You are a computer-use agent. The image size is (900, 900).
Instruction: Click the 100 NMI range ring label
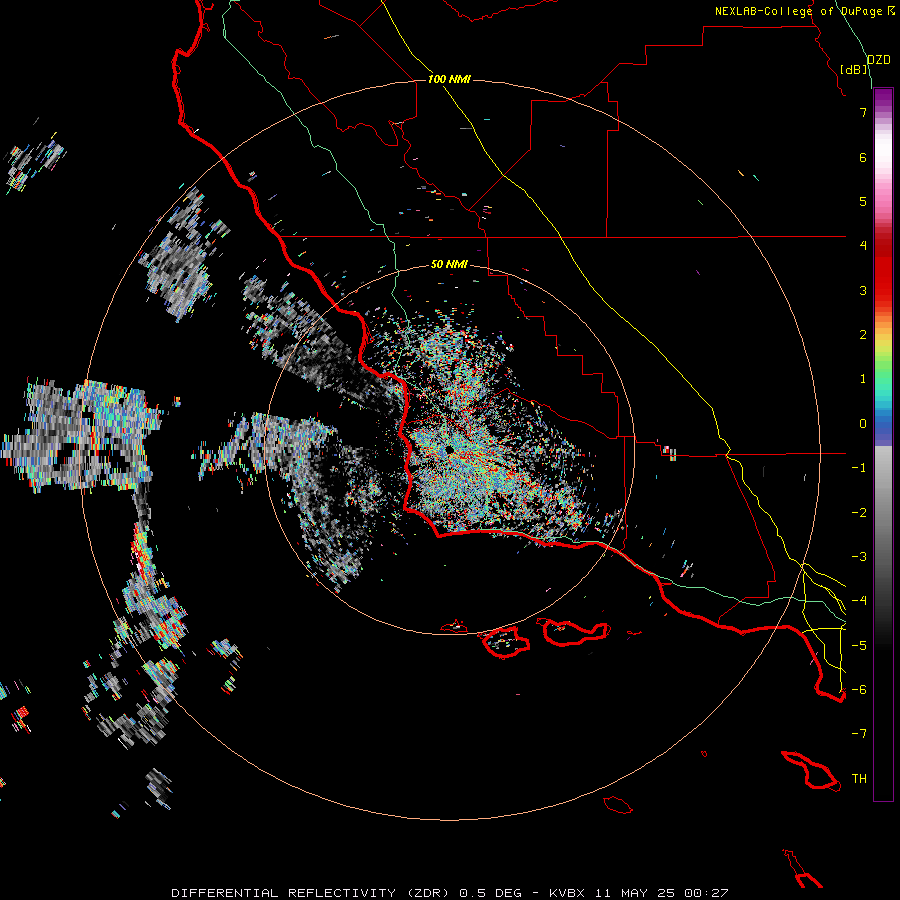[x=449, y=79]
